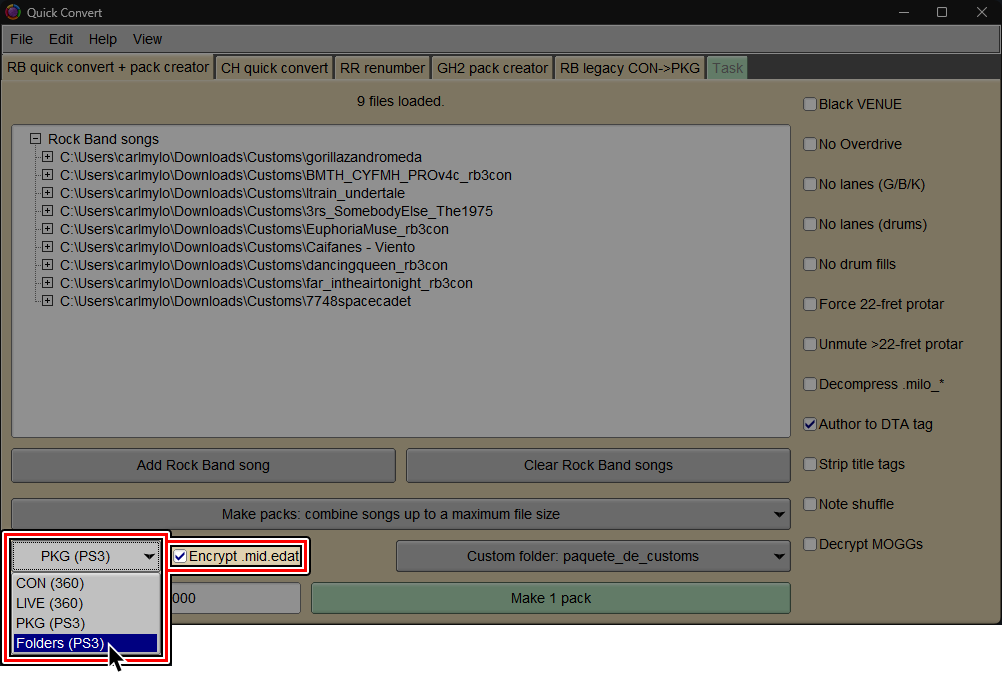Click Add Rock Band song button
Screen dimensions: 1002x680
pos(203,465)
